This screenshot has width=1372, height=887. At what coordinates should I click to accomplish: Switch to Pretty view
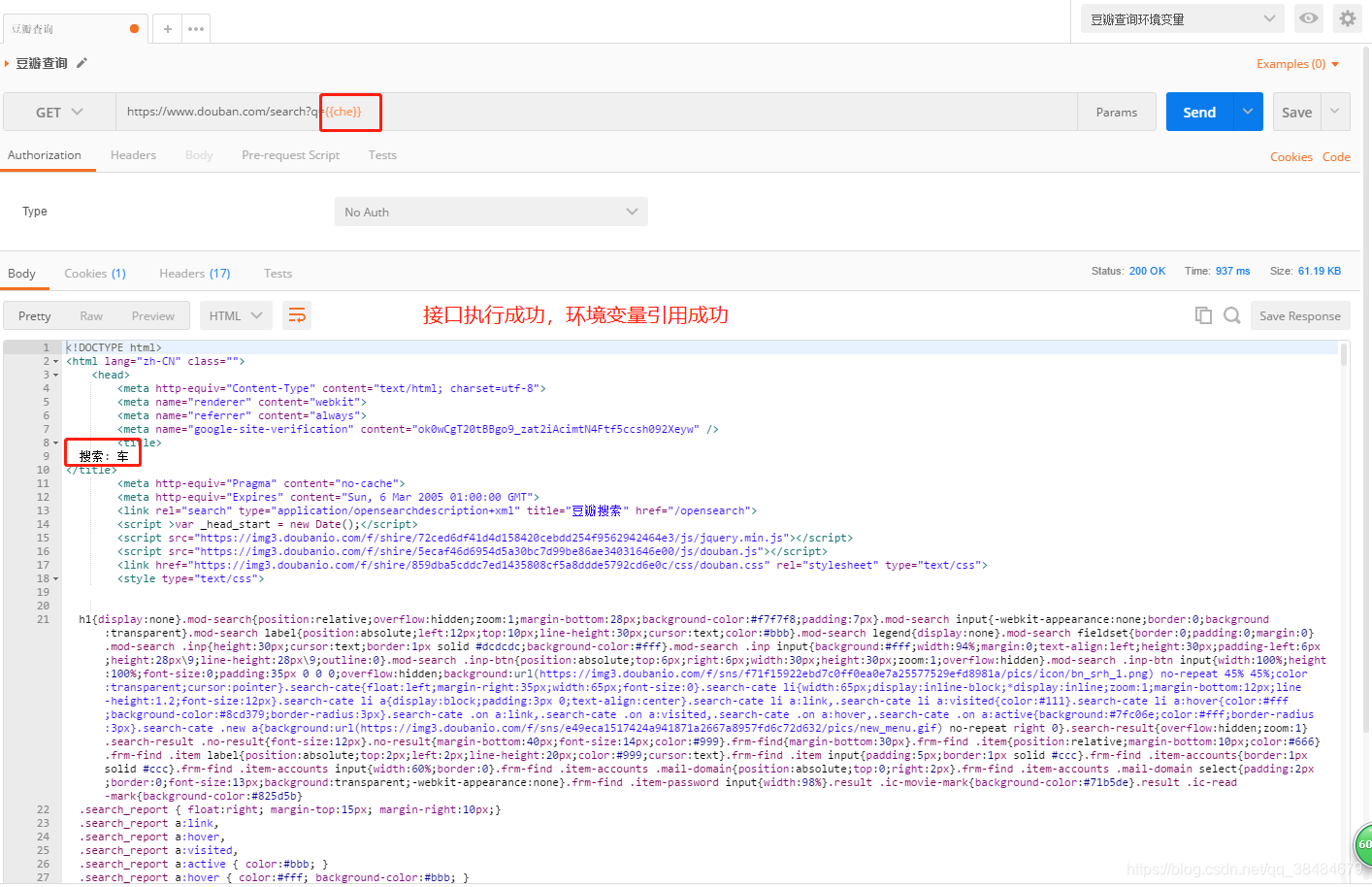click(x=34, y=316)
